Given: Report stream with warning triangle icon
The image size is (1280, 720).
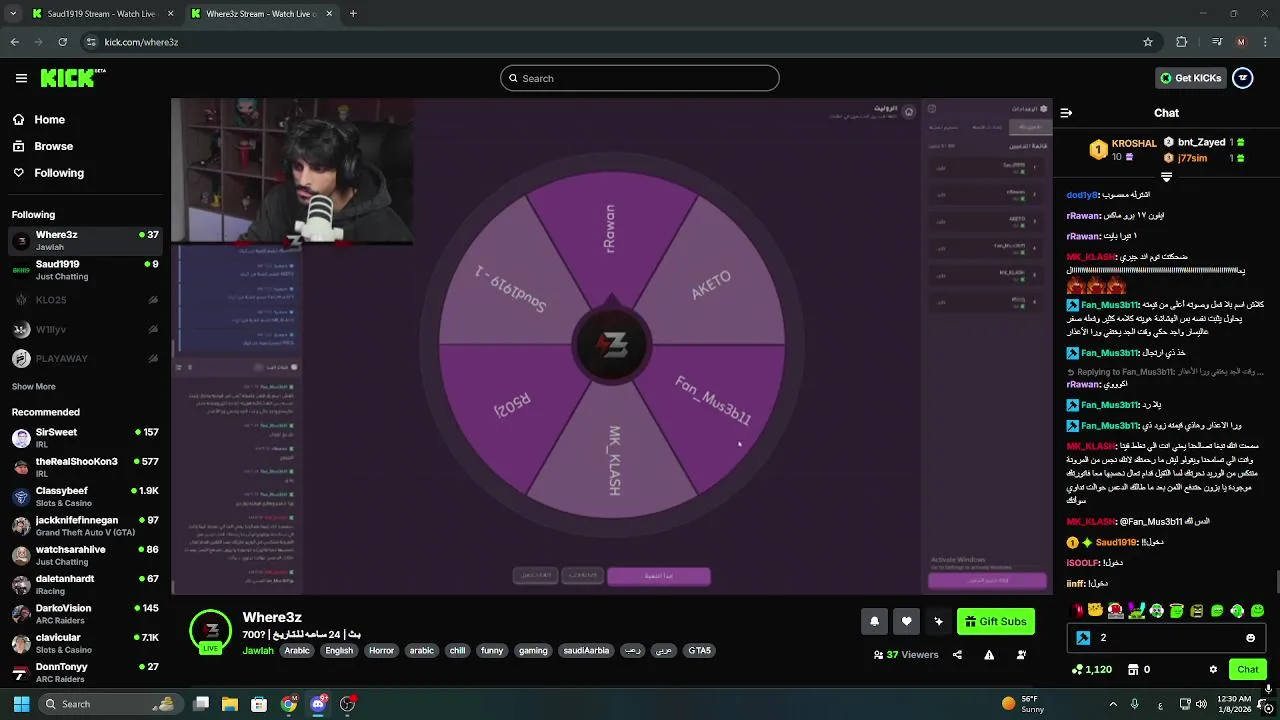Looking at the screenshot, I should pyautogui.click(x=989, y=655).
